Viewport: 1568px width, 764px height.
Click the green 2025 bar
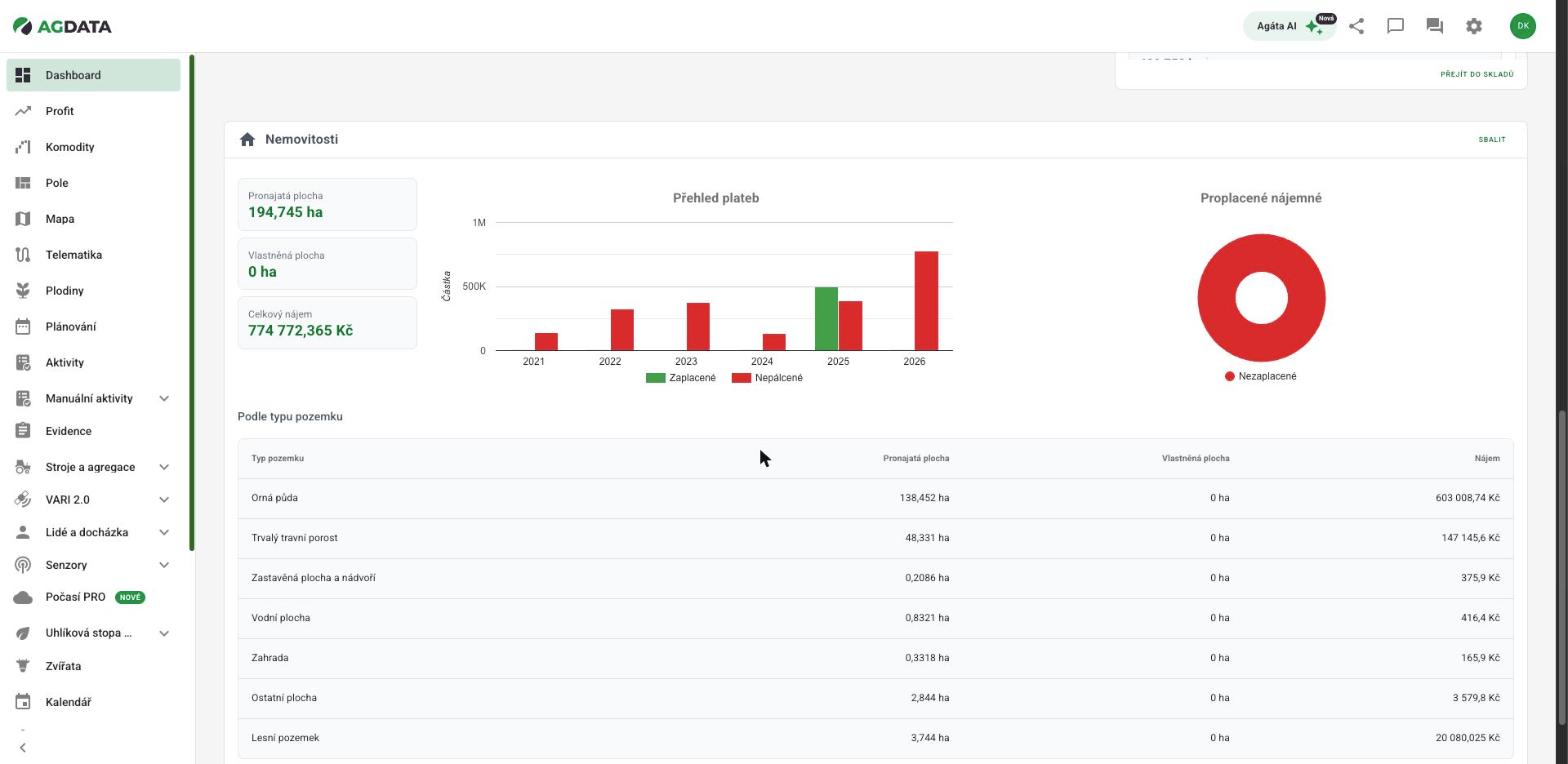826,319
